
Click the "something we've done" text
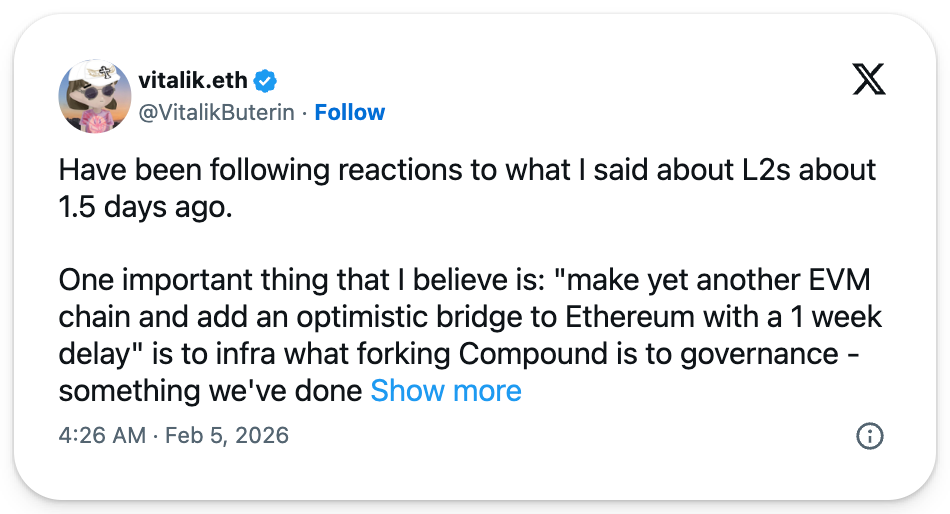[210, 390]
